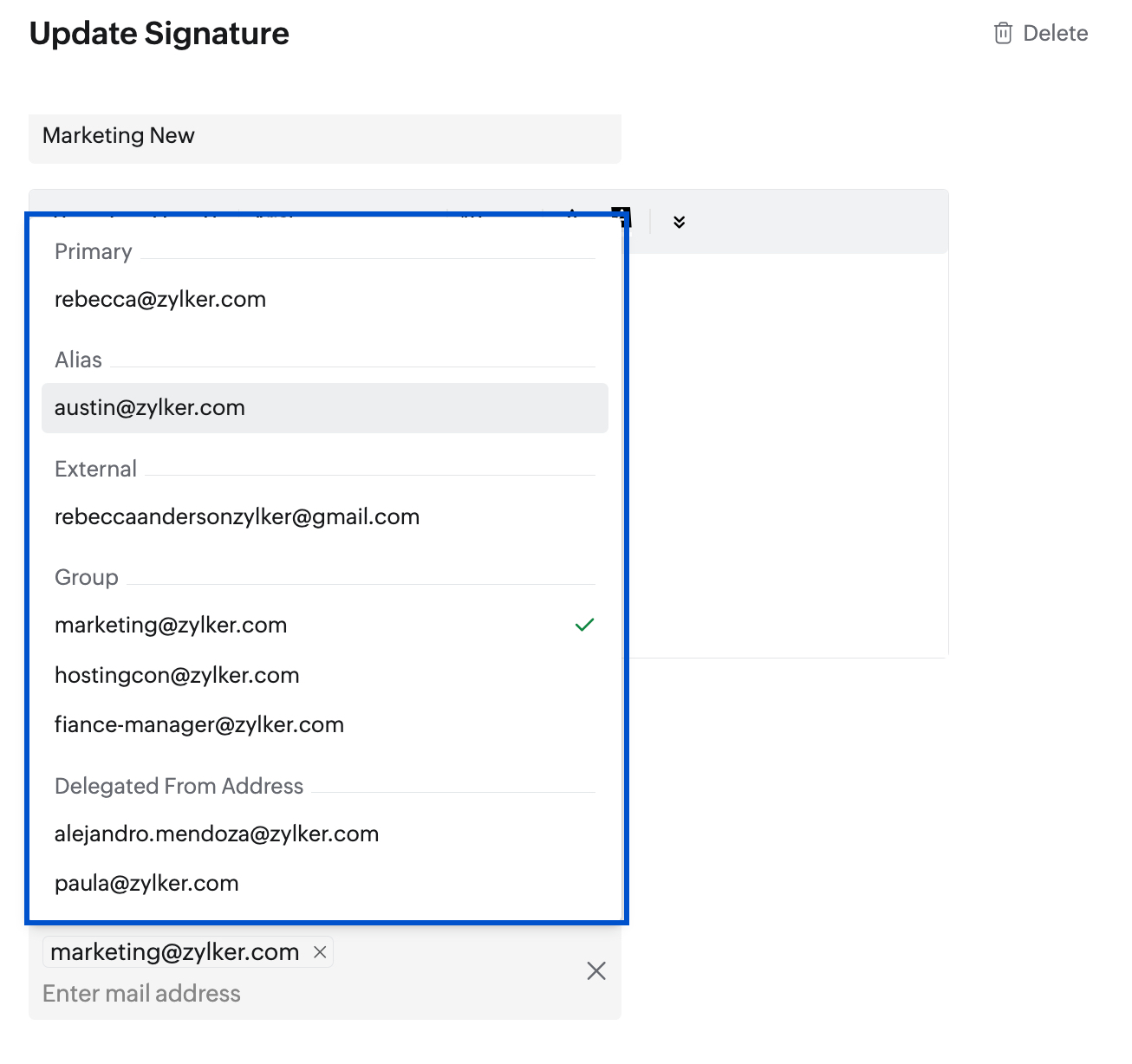The height and width of the screenshot is (1064, 1132).
Task: Select rebeccaandersonzylker@gmail.com external address
Action: click(x=325, y=517)
